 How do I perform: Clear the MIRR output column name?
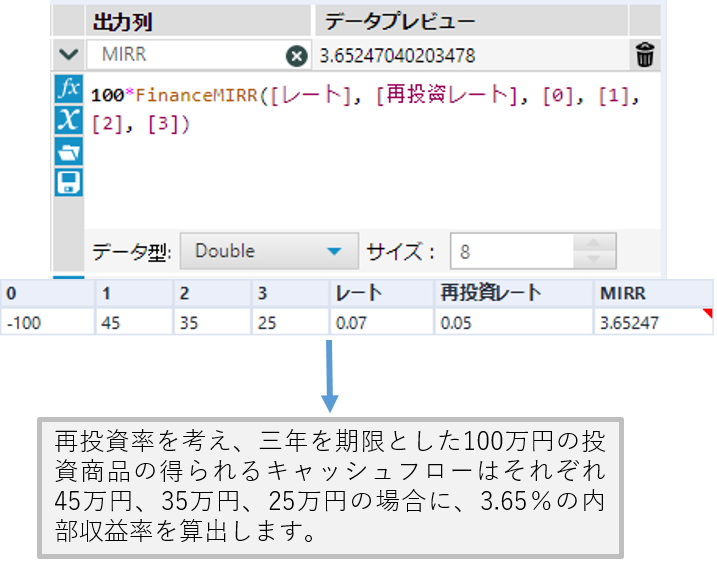point(296,56)
